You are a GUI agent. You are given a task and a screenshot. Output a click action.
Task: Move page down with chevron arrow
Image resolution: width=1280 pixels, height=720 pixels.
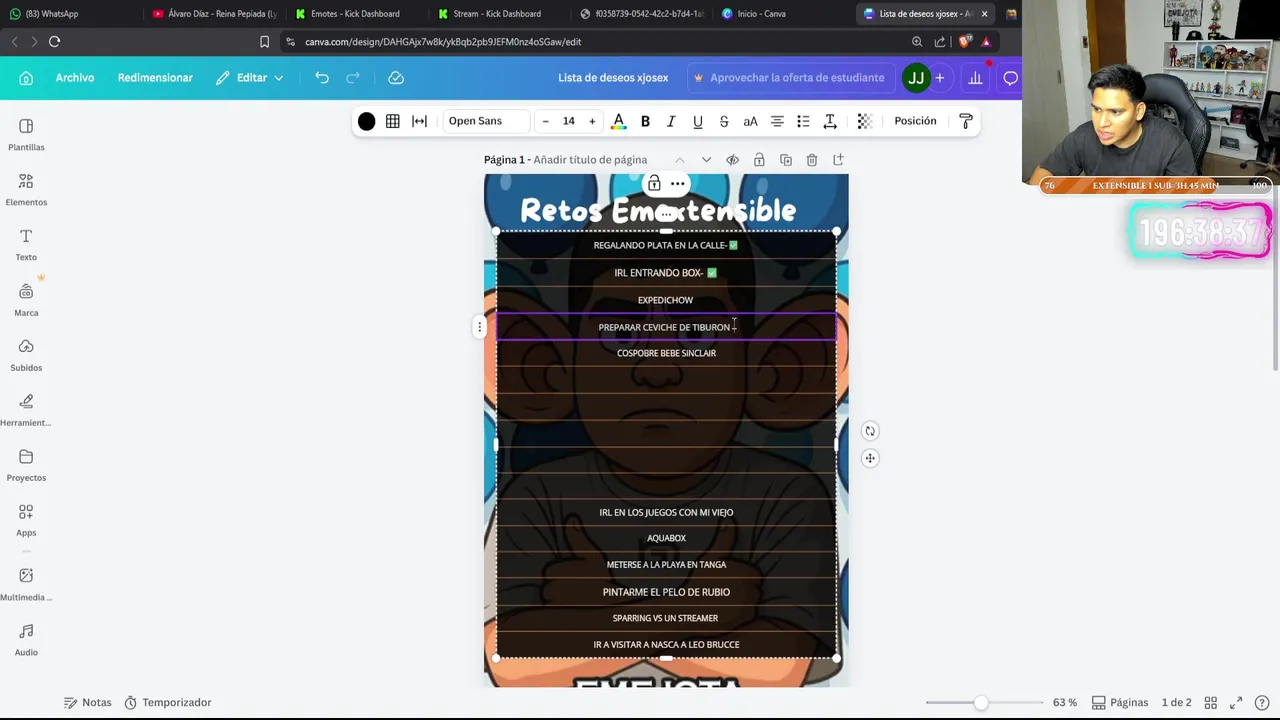click(706, 160)
